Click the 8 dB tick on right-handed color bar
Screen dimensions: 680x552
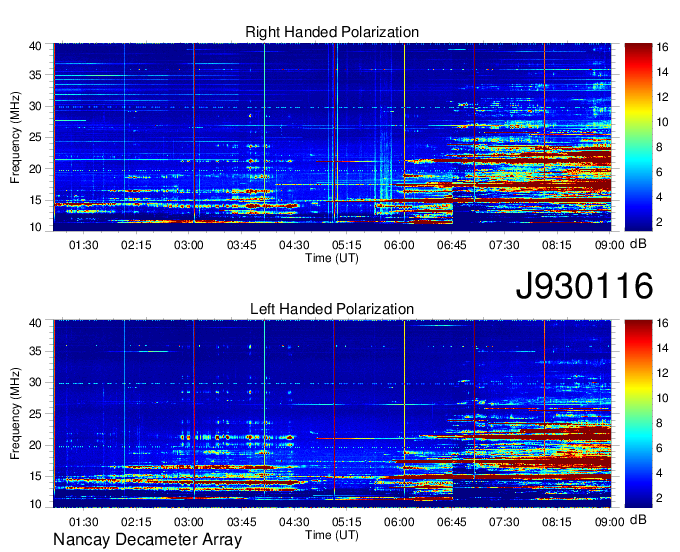click(x=660, y=147)
